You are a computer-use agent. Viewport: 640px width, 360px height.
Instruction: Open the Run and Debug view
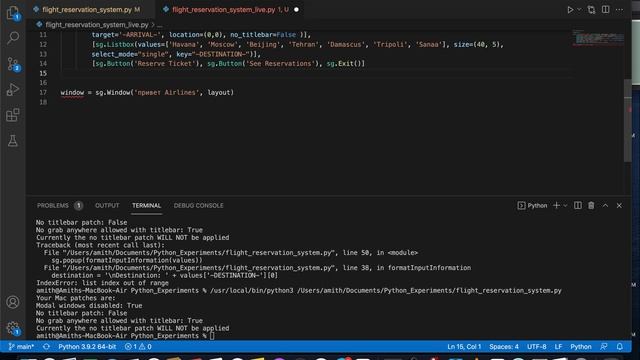tap(13, 89)
